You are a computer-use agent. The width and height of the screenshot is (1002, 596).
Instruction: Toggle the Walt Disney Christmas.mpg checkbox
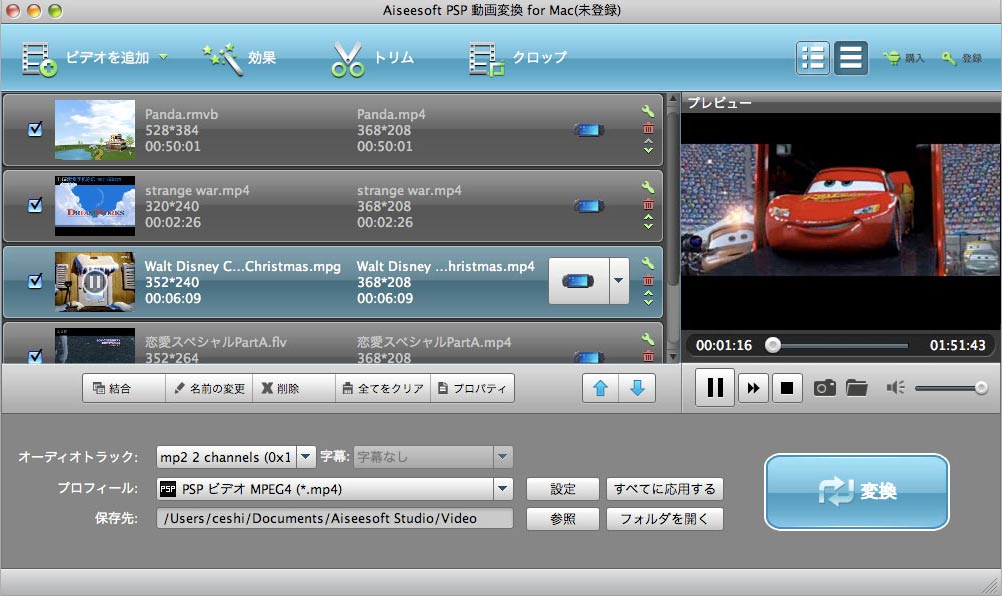tap(35, 281)
